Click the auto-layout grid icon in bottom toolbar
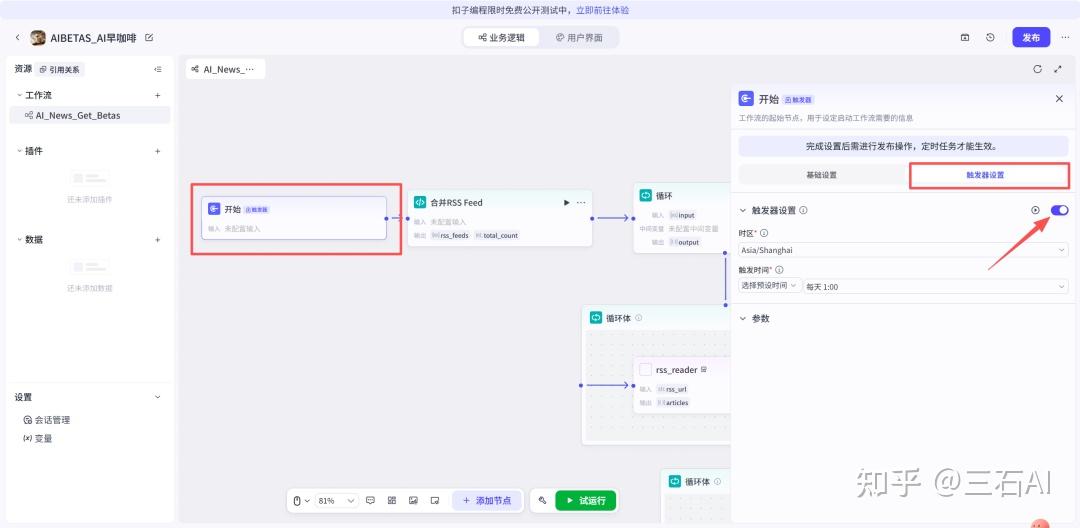The height and width of the screenshot is (528, 1080). coord(392,500)
